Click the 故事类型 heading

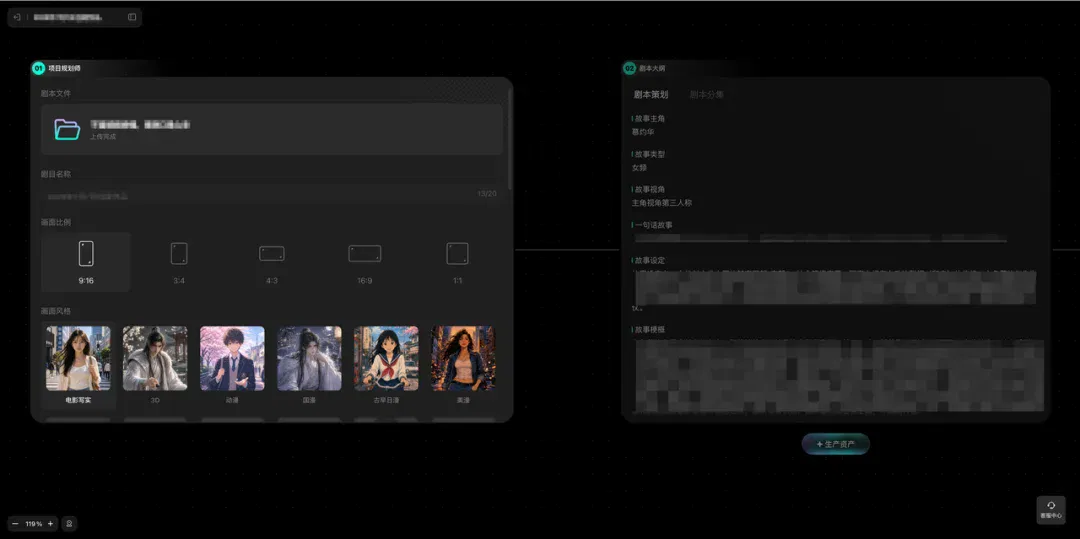(x=650, y=154)
